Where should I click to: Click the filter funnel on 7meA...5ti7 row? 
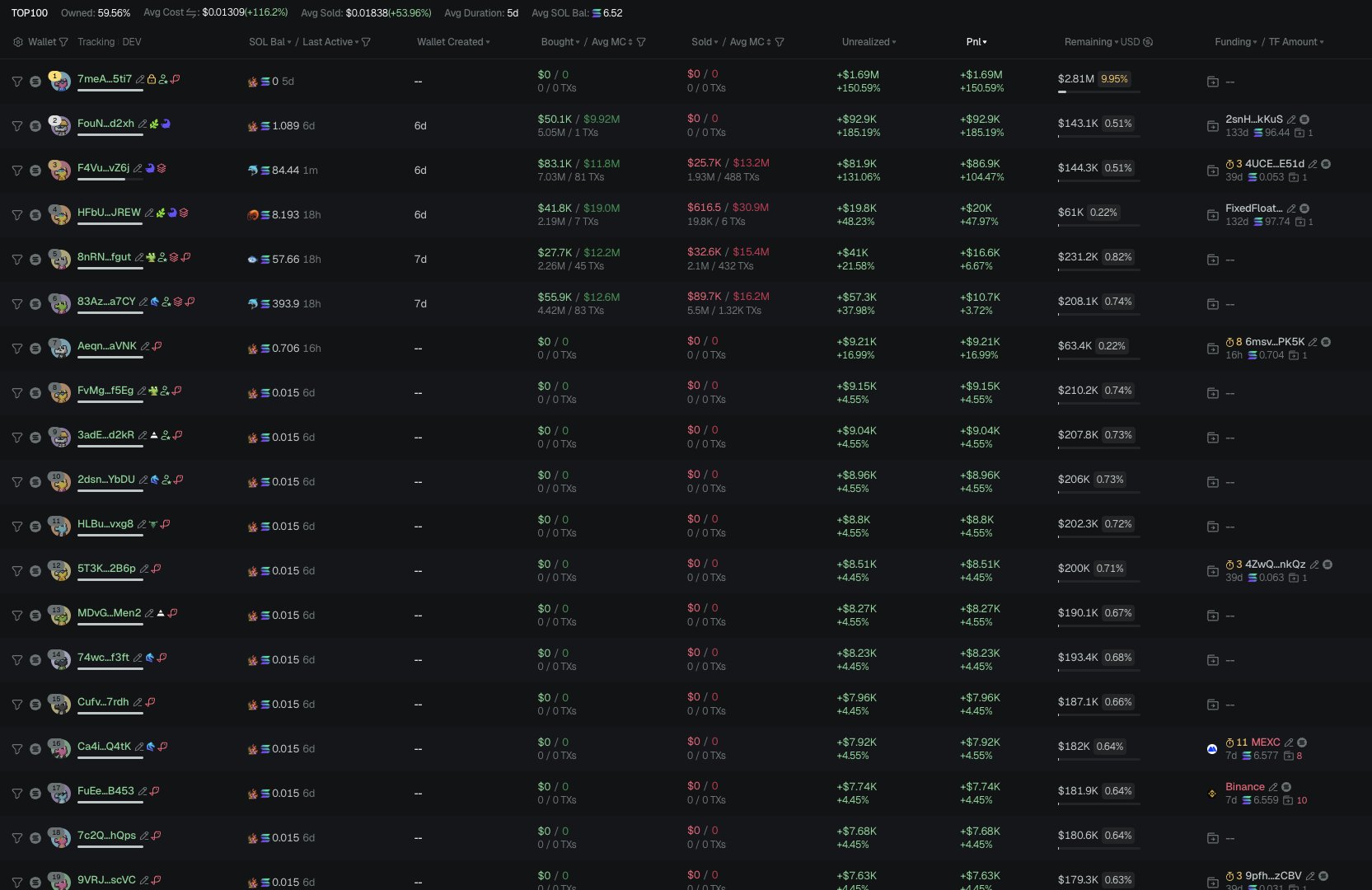point(16,82)
